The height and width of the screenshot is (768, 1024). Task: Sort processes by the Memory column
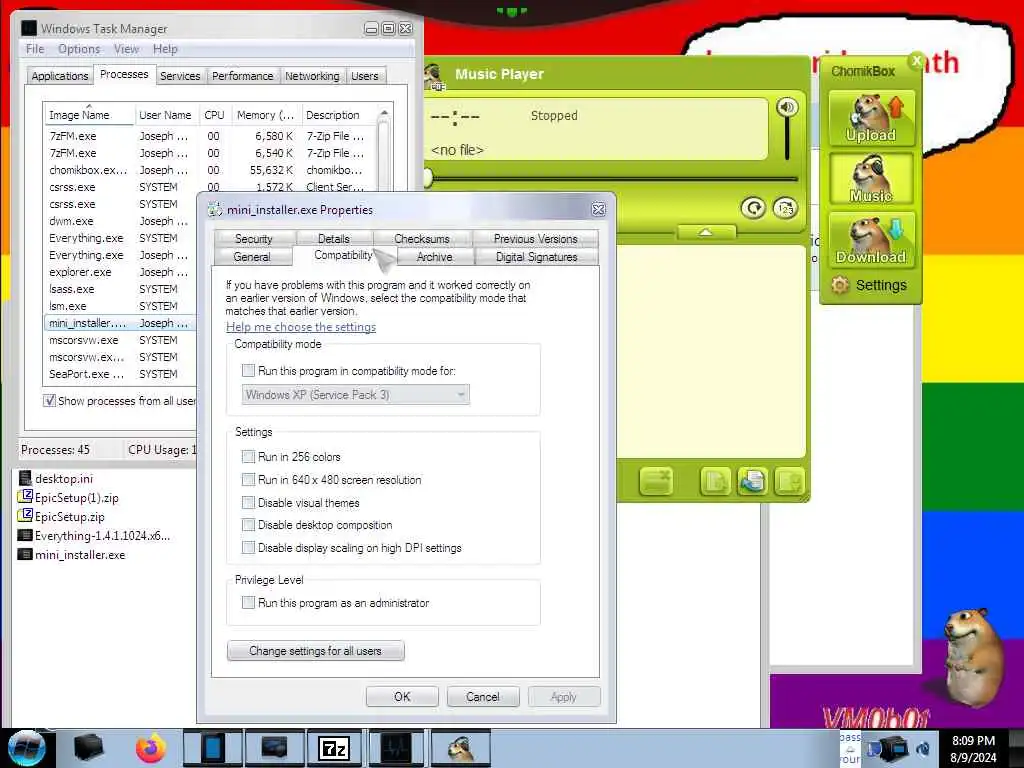click(x=266, y=115)
